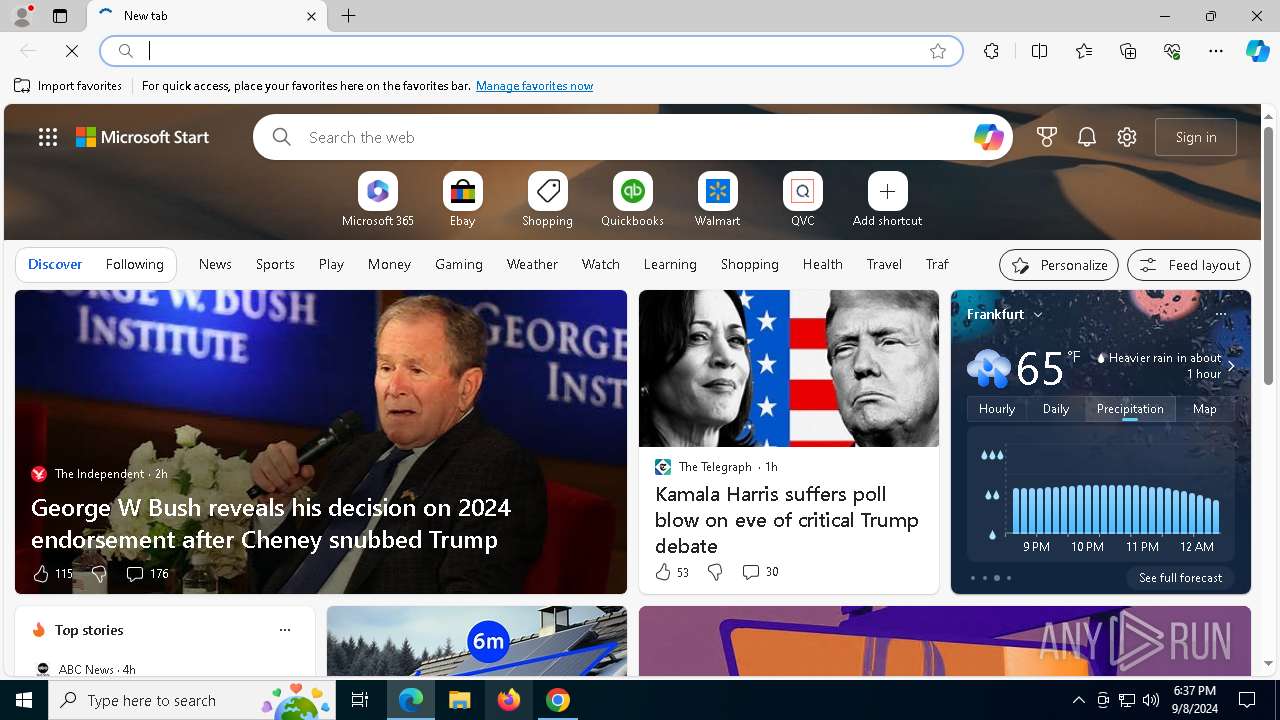Dislike the George W Bush article
Screen dimensions: 1280x720
pos(98,574)
